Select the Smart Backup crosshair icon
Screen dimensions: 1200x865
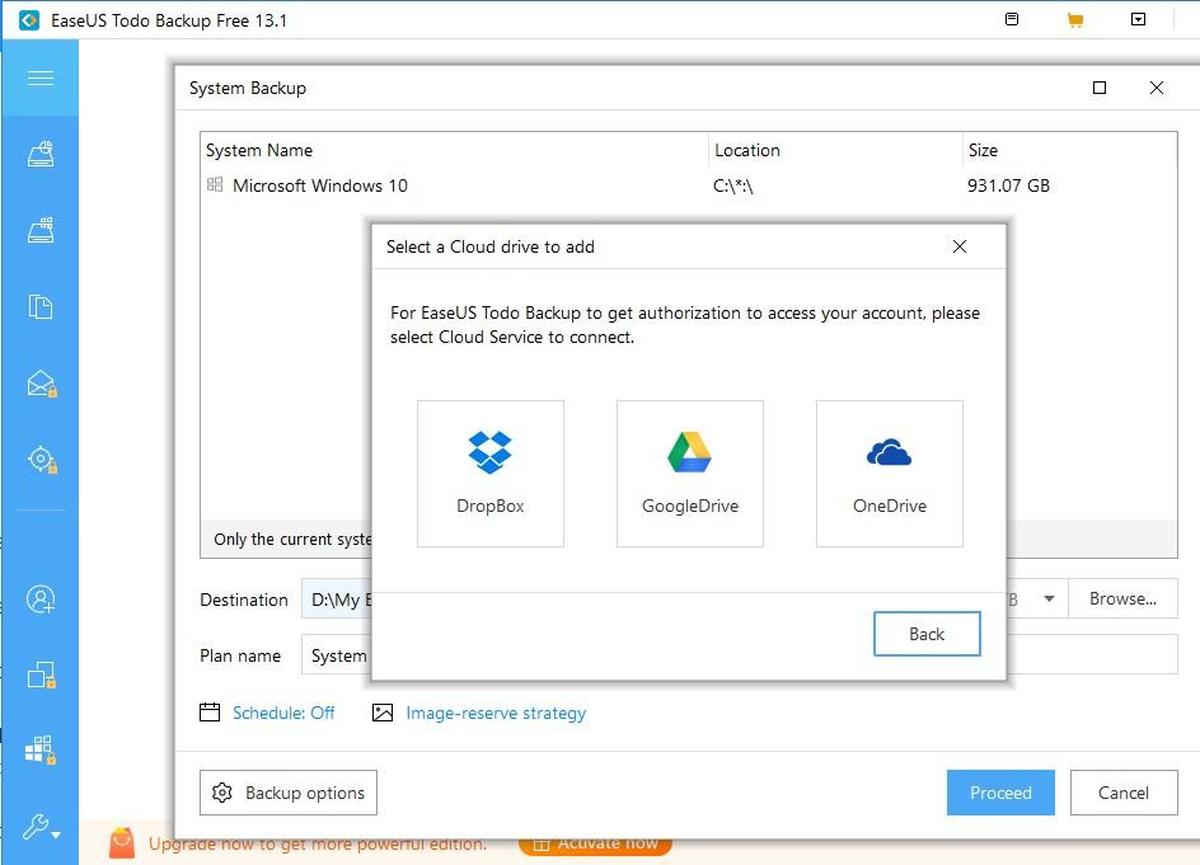point(40,459)
